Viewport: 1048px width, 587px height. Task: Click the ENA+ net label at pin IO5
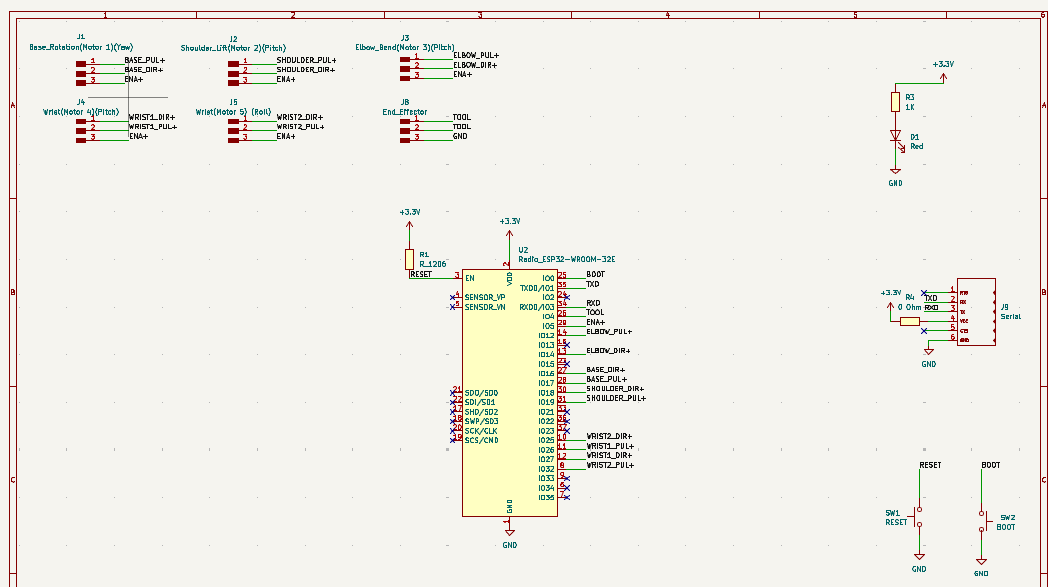coord(596,322)
